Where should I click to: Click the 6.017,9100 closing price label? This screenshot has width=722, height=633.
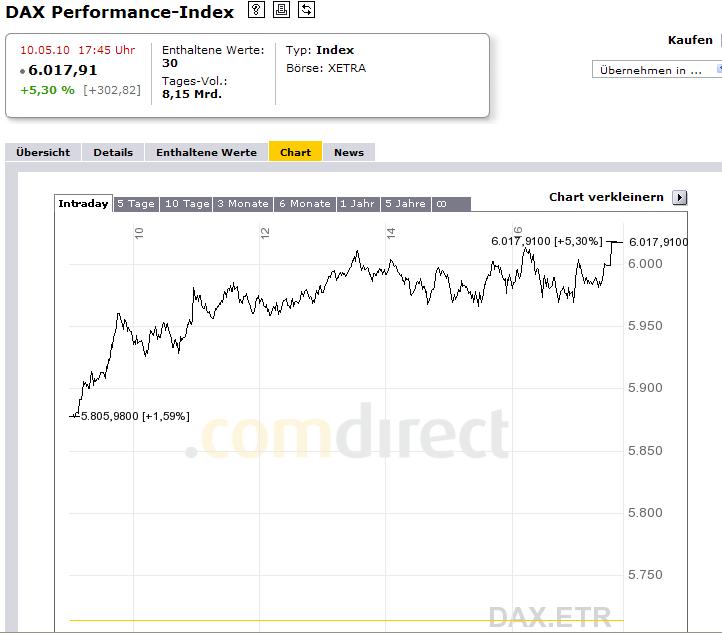(659, 242)
